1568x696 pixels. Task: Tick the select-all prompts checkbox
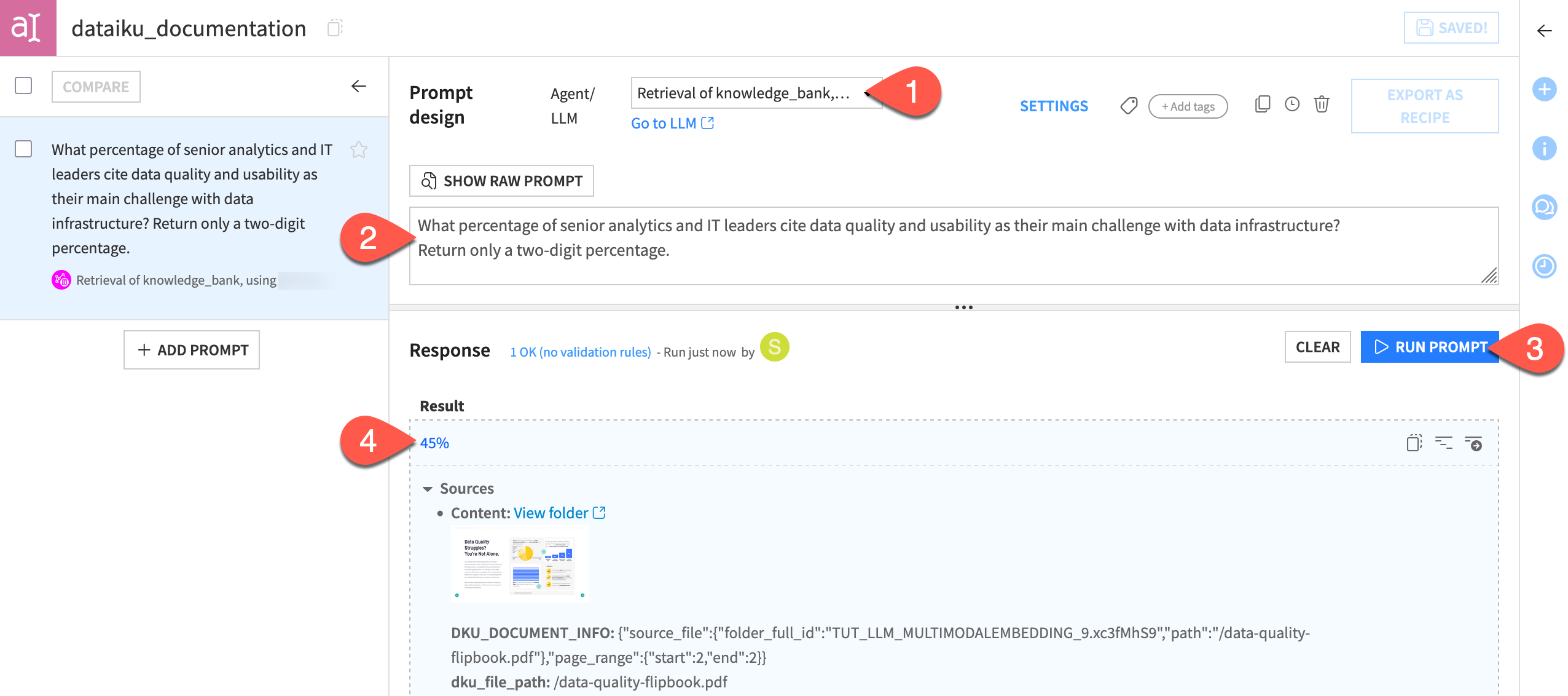[x=23, y=85]
